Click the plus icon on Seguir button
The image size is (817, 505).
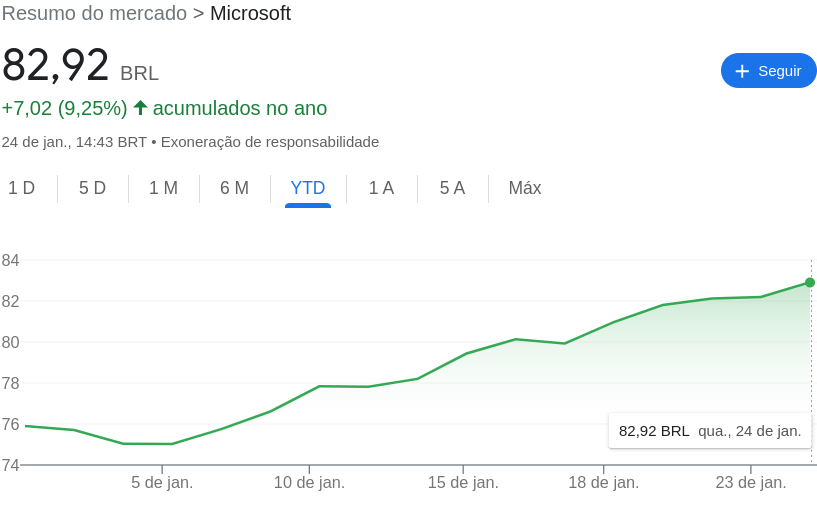(742, 71)
